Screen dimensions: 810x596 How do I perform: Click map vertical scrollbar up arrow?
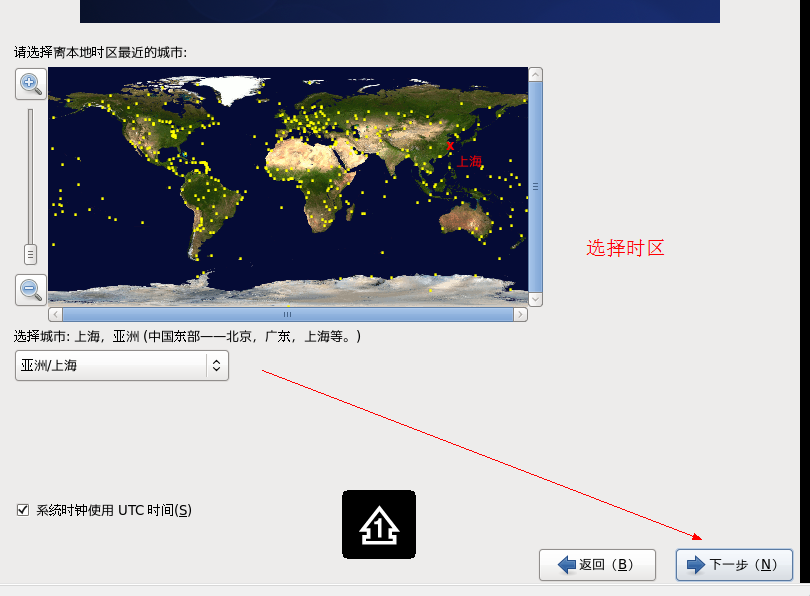coord(536,75)
